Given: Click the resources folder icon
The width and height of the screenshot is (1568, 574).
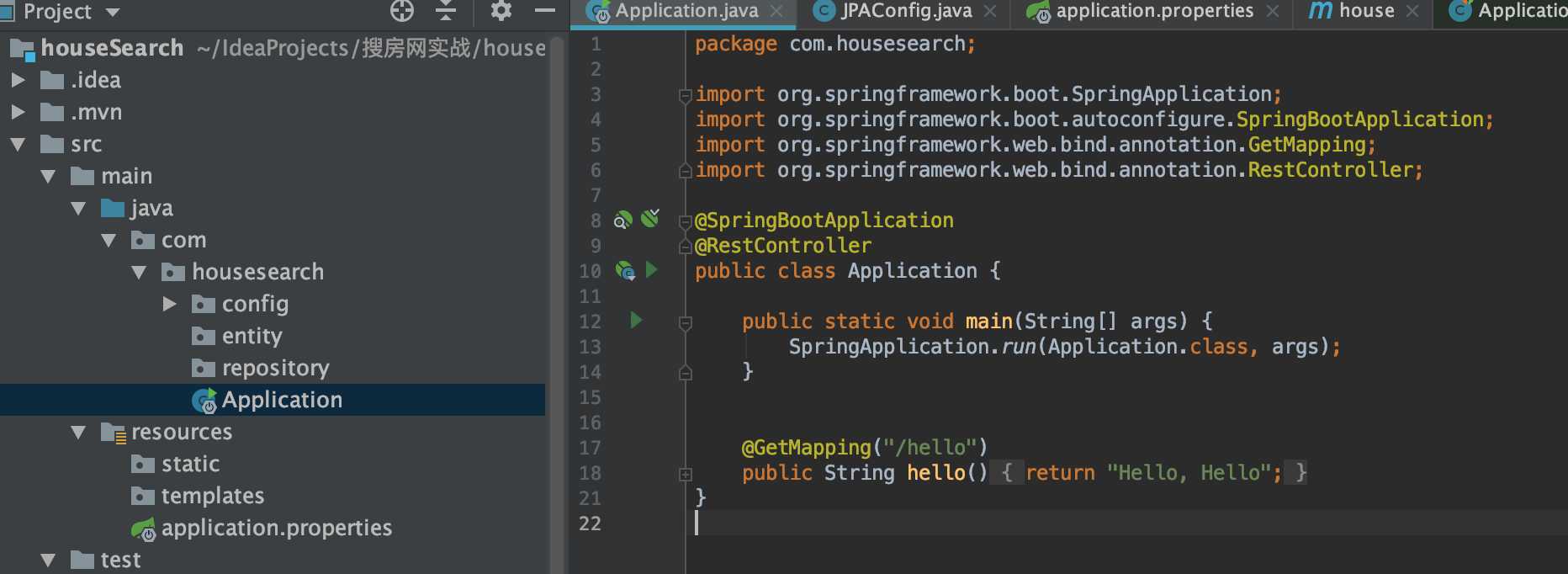Looking at the screenshot, I should pyautogui.click(x=114, y=433).
